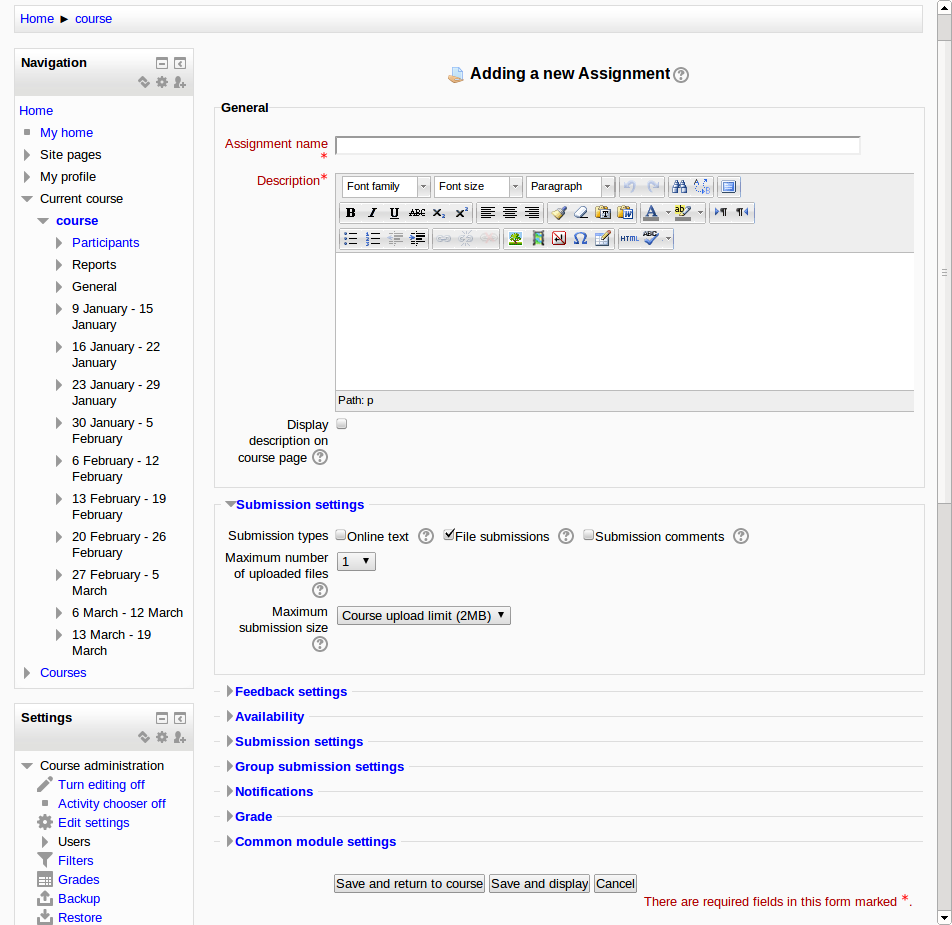Open Font family dropdown
The width and height of the screenshot is (952, 925).
point(386,186)
